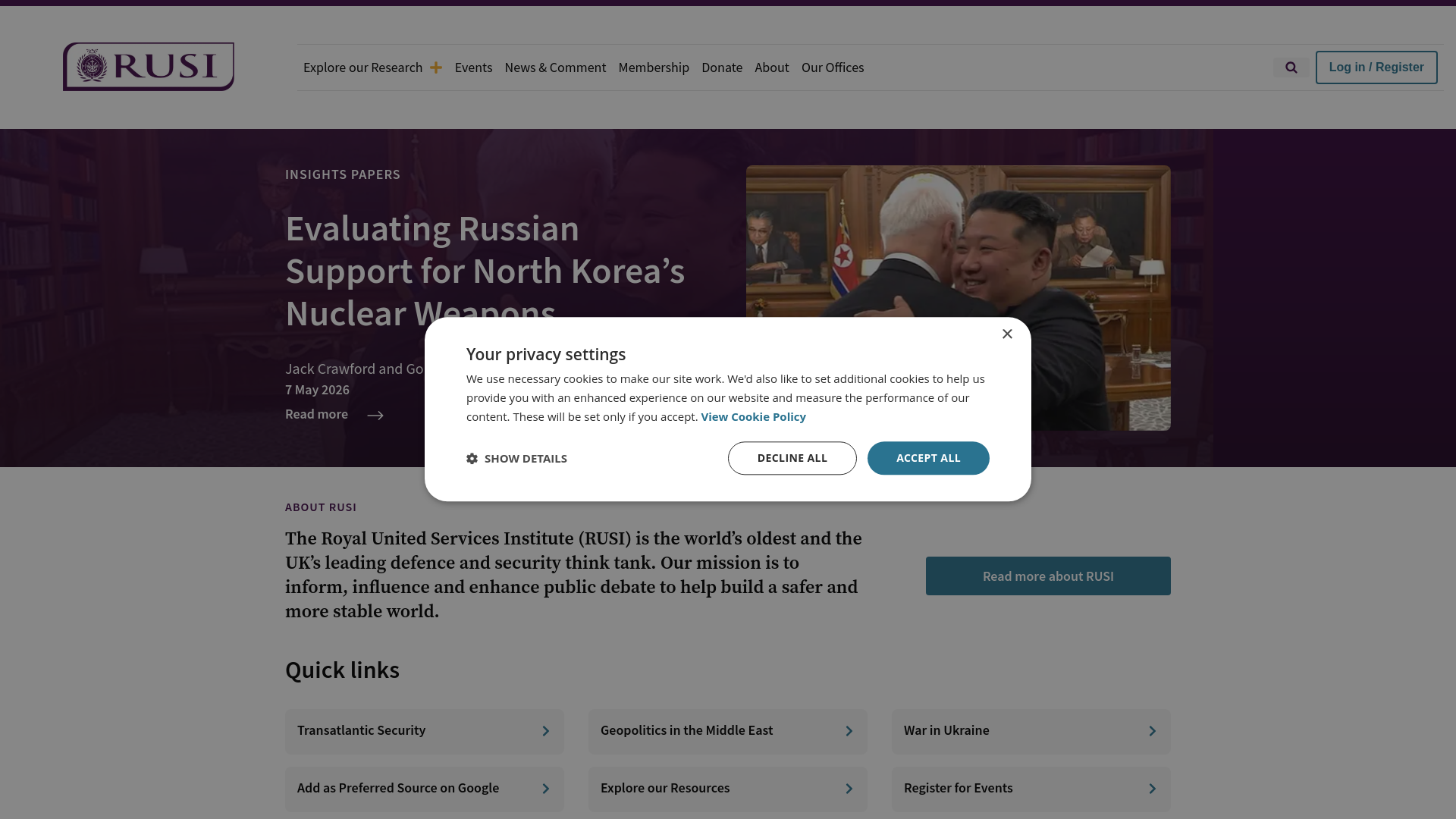Image resolution: width=1456 pixels, height=819 pixels.
Task: Open the Explore our Research menu
Action: click(x=362, y=67)
